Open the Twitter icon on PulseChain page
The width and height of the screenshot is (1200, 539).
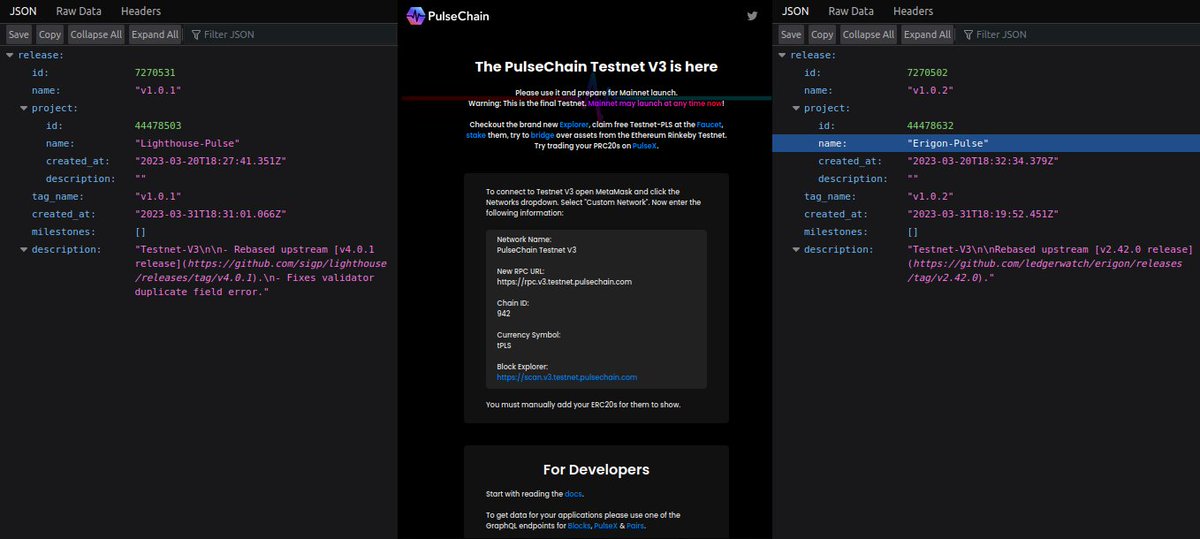(753, 15)
